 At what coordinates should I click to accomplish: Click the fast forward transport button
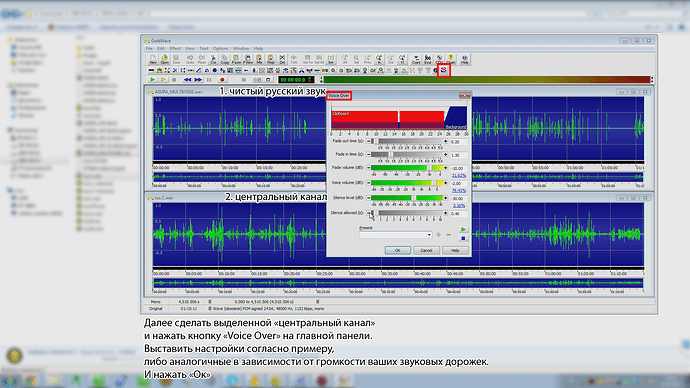pyautogui.click(x=198, y=80)
